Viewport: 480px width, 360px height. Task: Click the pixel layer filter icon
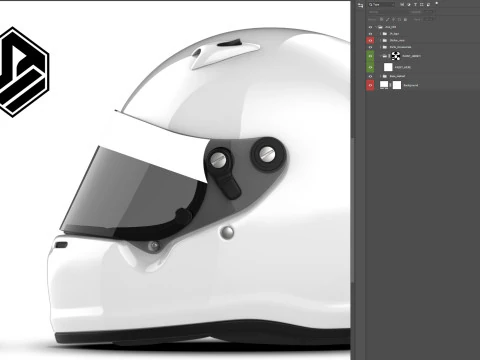(x=402, y=5)
